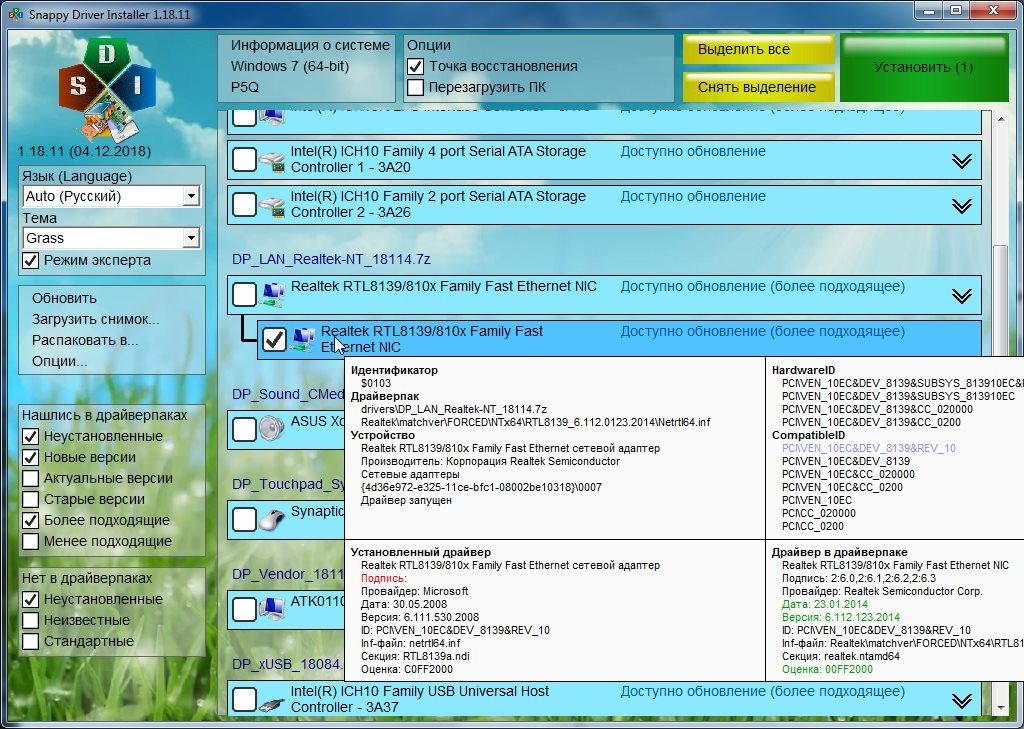Click the vertical scrollbar of the driver list
Screen dimensions: 1024x729
pos(997,300)
